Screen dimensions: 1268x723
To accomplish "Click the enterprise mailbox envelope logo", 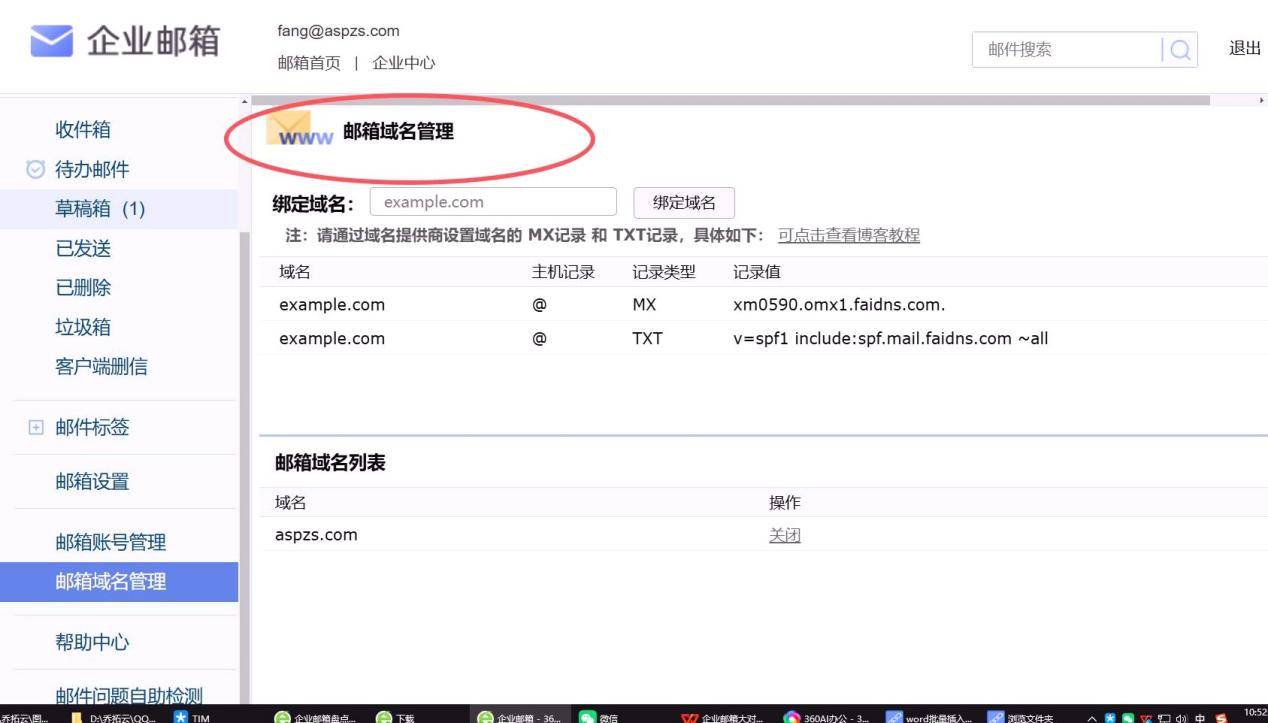I will (52, 43).
